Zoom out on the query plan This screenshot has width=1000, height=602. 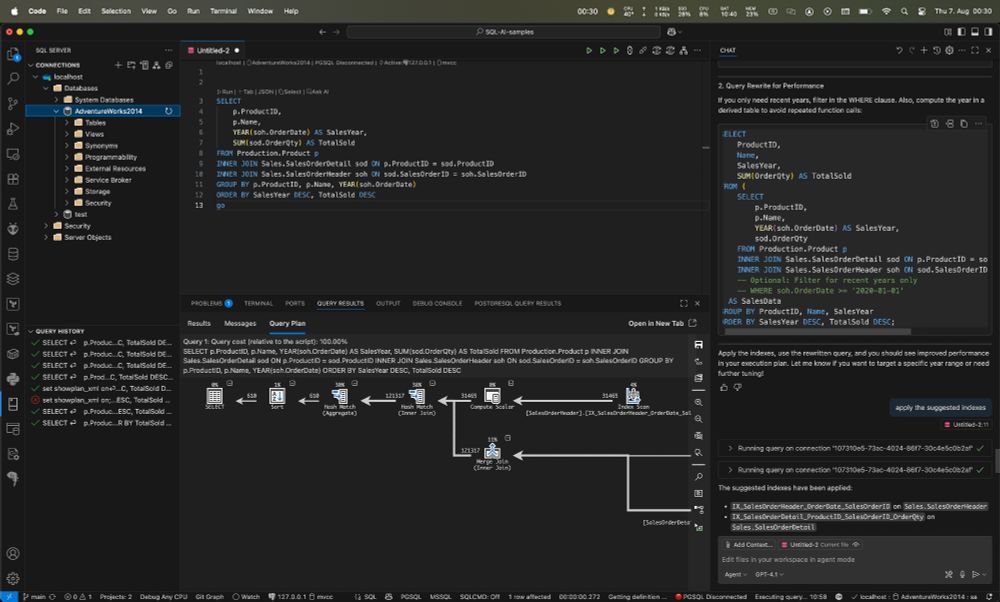point(698,419)
